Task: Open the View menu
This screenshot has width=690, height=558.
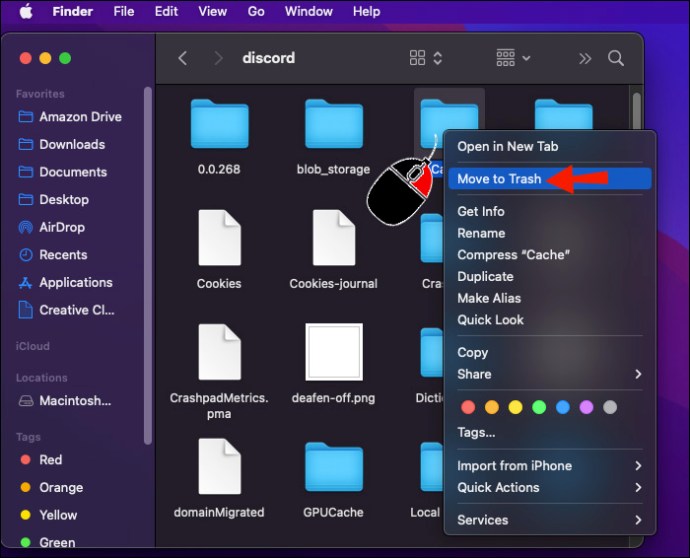Action: tap(213, 11)
